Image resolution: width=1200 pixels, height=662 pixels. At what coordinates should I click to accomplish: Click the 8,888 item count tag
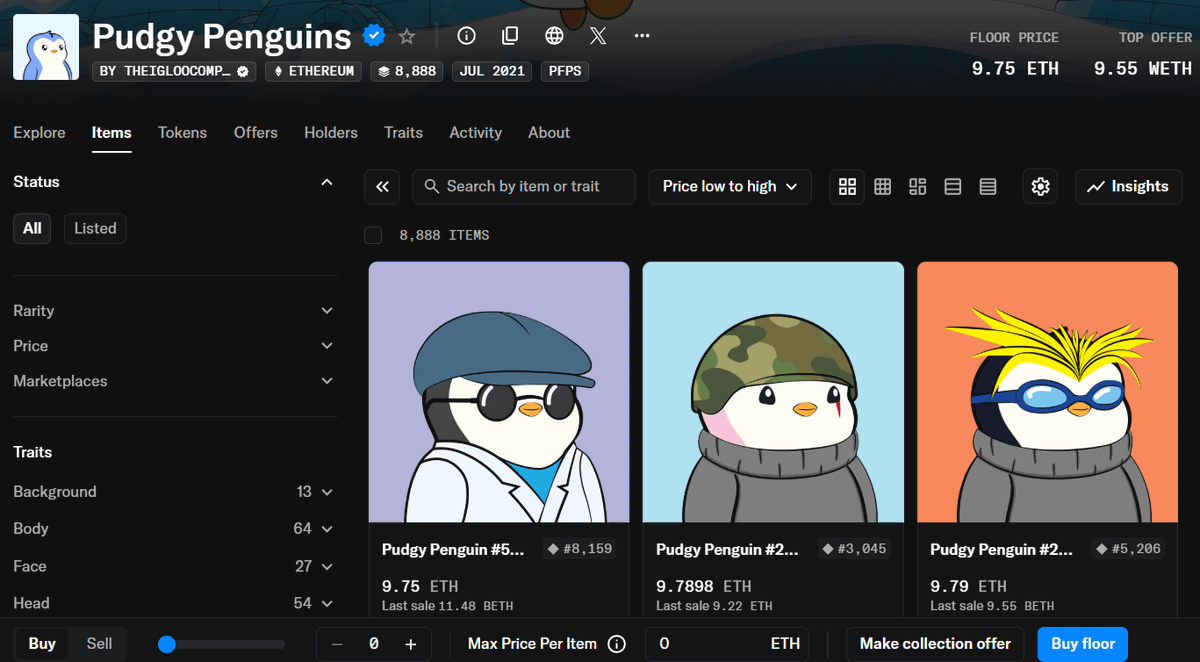[407, 71]
